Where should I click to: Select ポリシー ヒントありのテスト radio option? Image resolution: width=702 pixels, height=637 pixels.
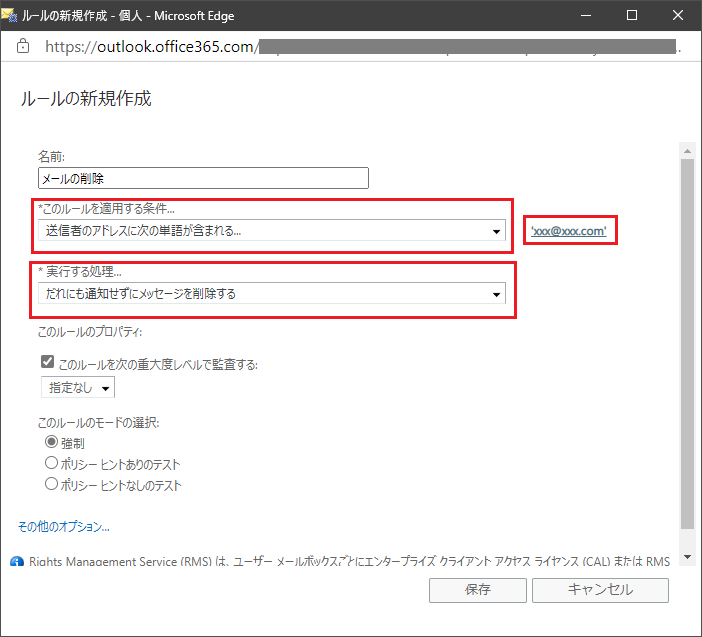click(52, 463)
